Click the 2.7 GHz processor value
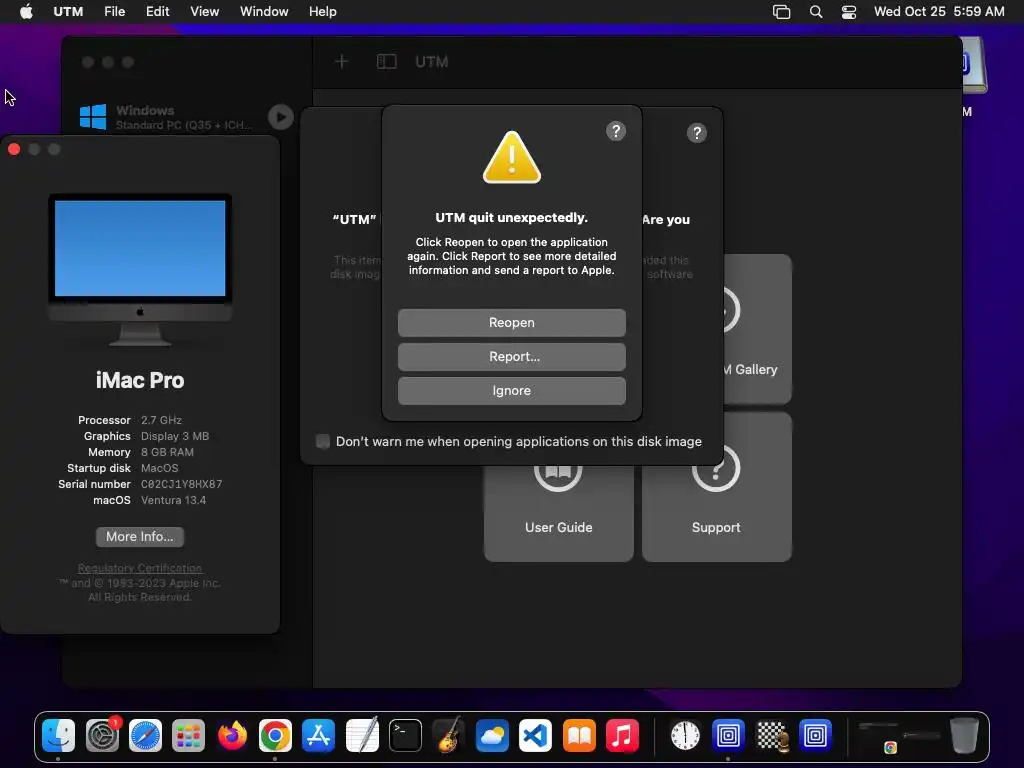This screenshot has width=1024, height=768. (161, 420)
